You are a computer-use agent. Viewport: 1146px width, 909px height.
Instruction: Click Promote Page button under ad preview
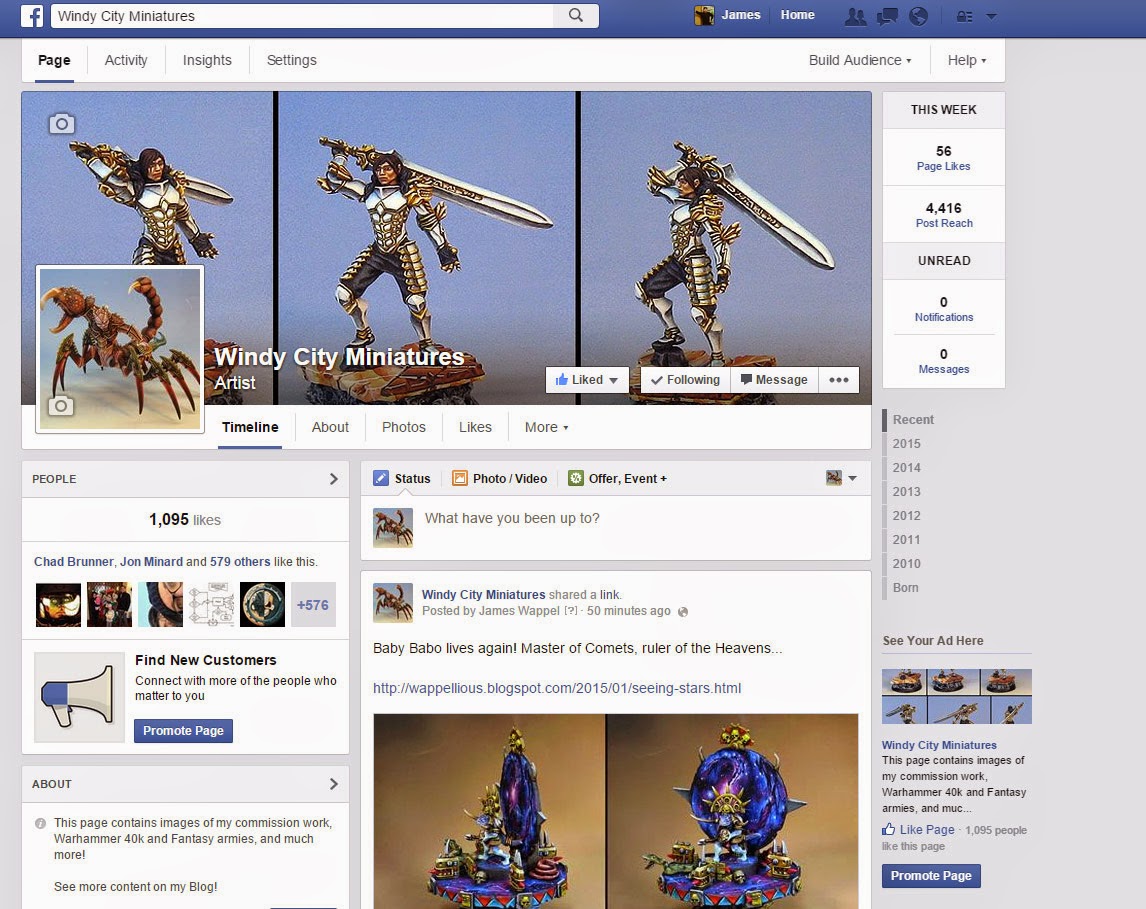[931, 875]
